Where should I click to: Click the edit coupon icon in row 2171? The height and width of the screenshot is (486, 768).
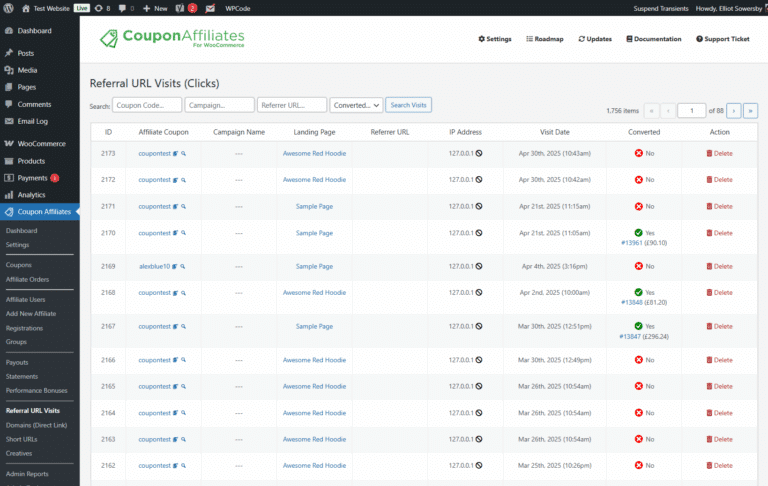tap(175, 207)
